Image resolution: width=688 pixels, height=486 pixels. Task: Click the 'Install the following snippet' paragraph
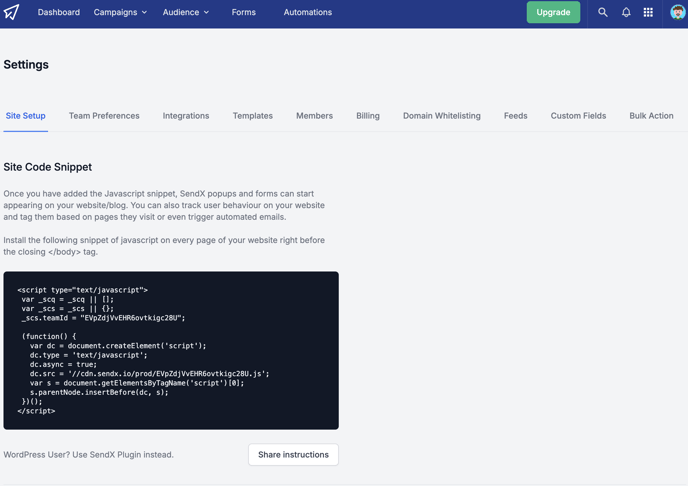[164, 246]
